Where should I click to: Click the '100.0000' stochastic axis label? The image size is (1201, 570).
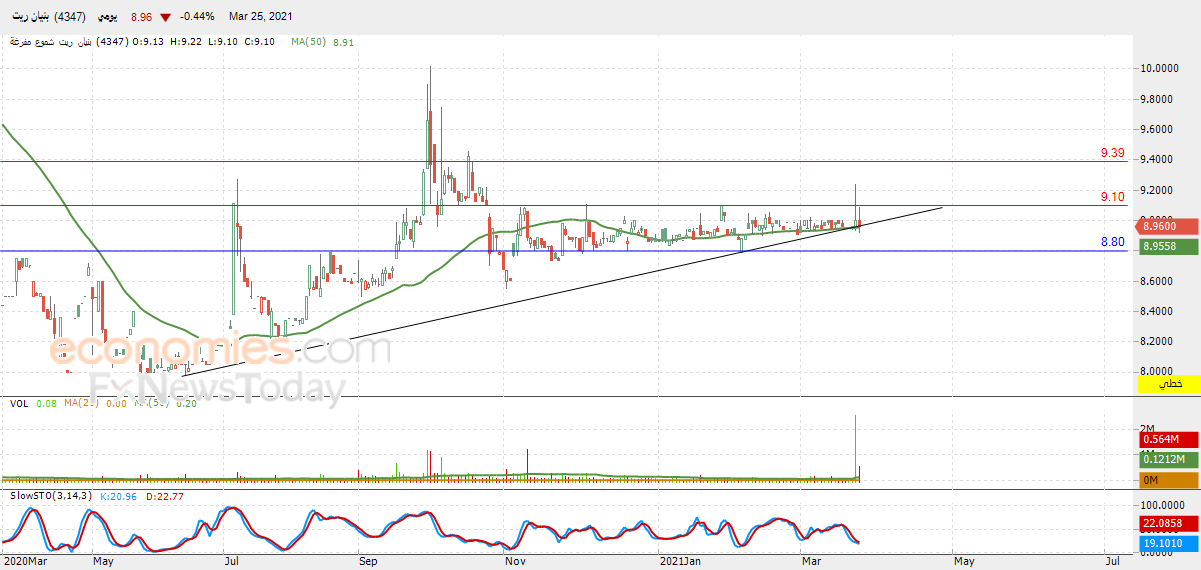point(1163,506)
